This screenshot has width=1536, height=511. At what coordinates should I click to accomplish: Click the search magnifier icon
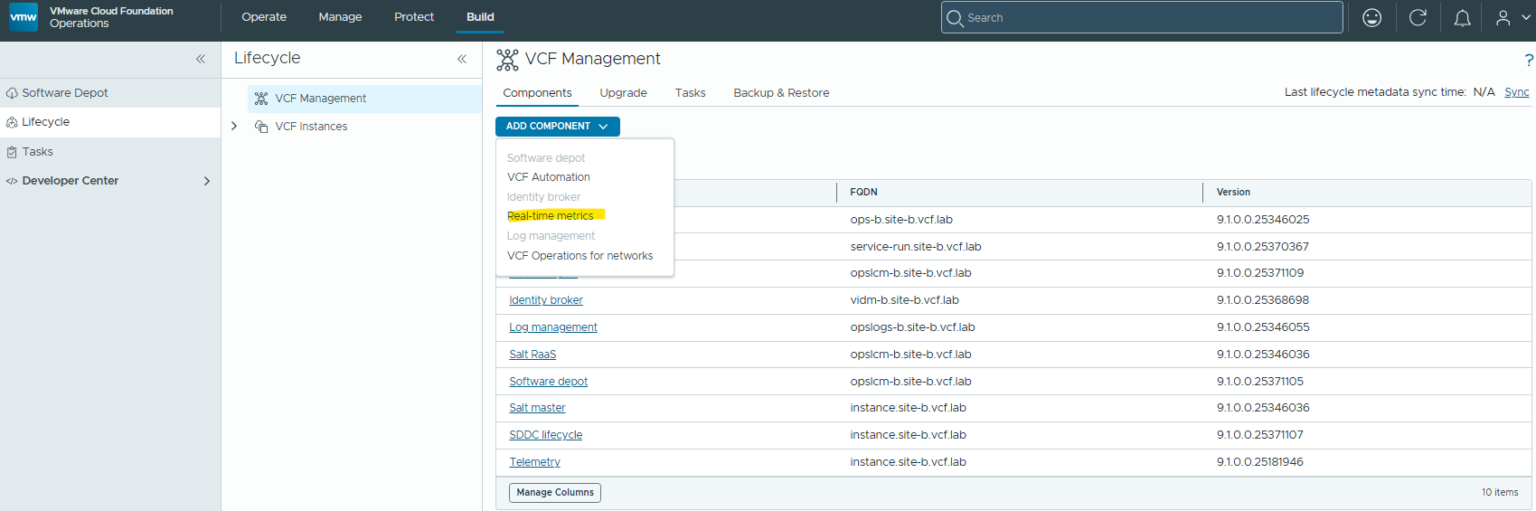coord(955,18)
